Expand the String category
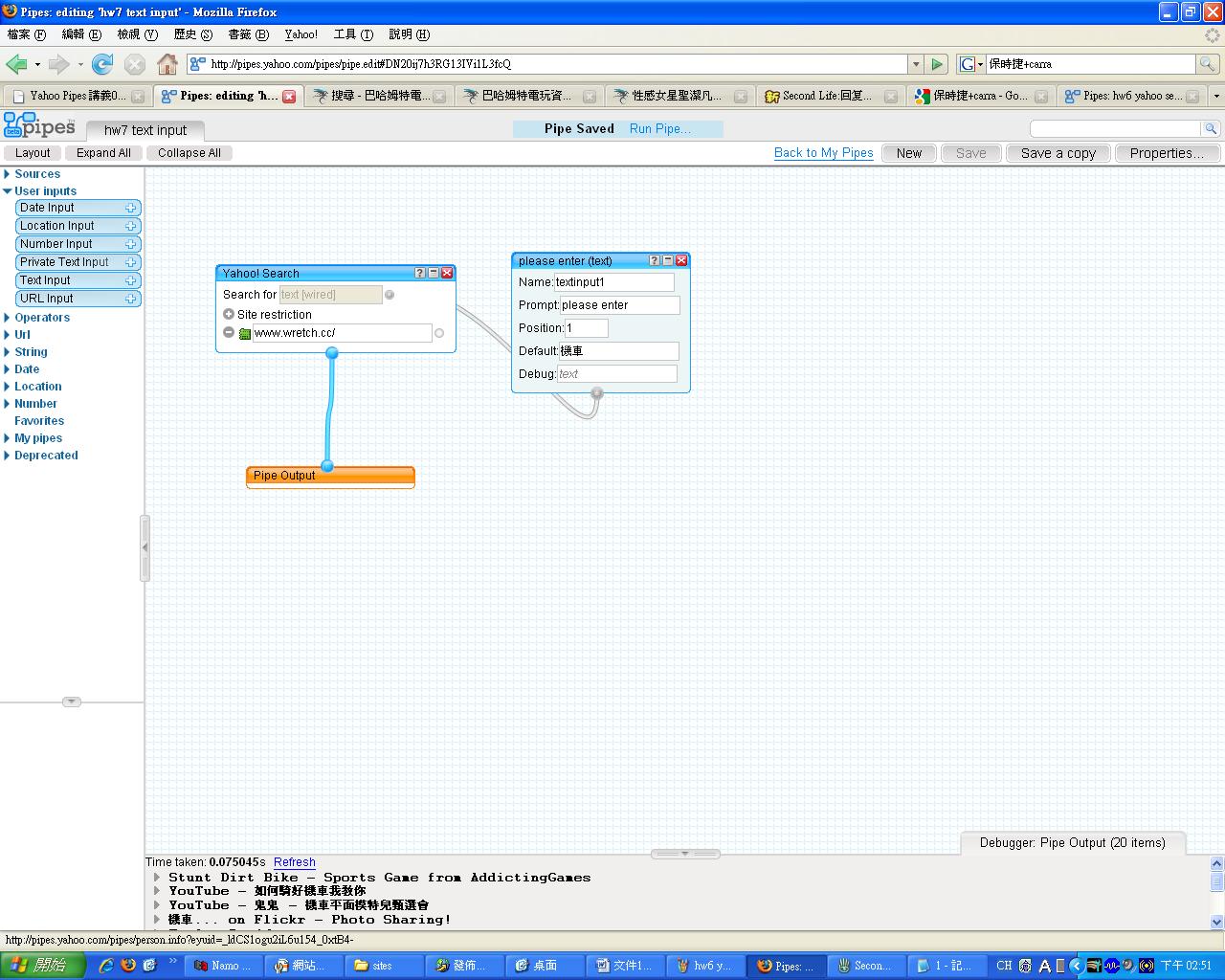The image size is (1225, 980). click(x=7, y=352)
